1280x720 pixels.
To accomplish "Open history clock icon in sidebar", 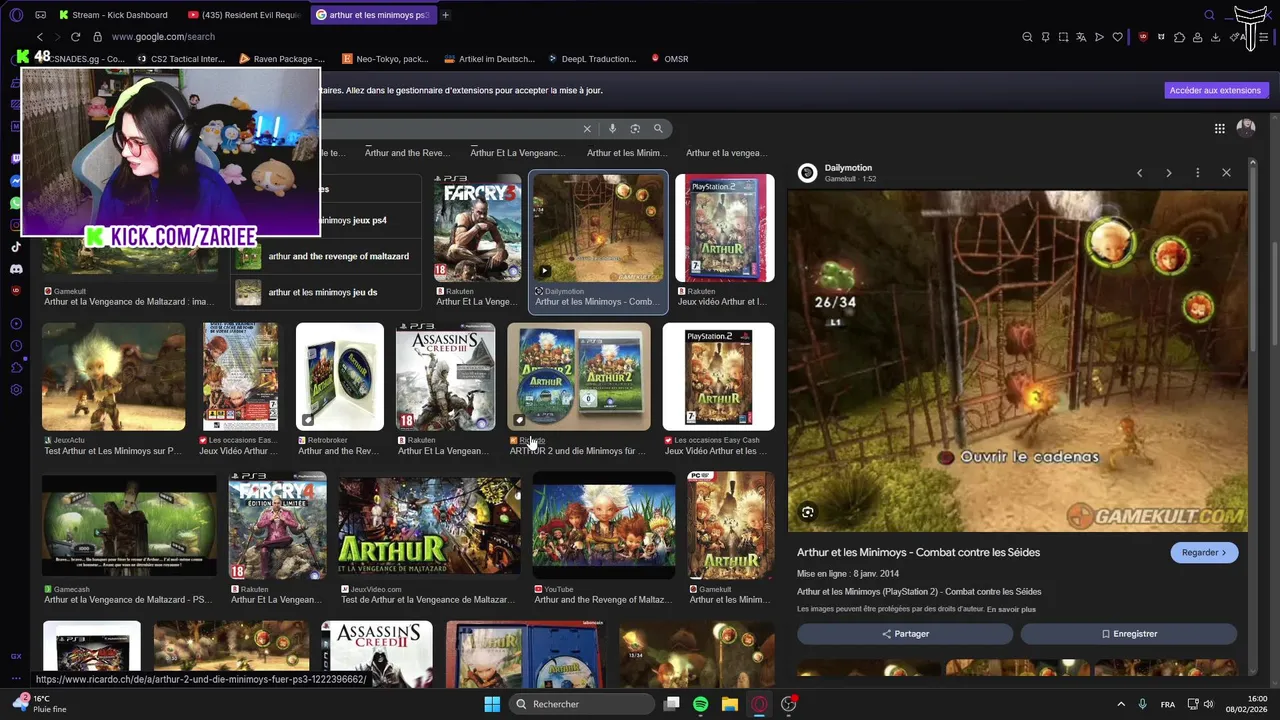I will pyautogui.click(x=16, y=345).
